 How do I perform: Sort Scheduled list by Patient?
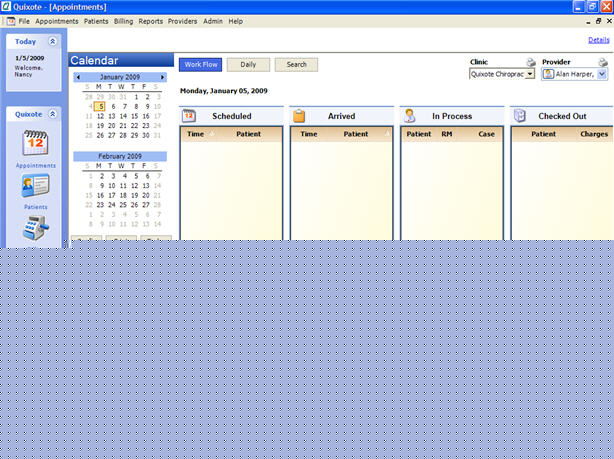point(248,134)
